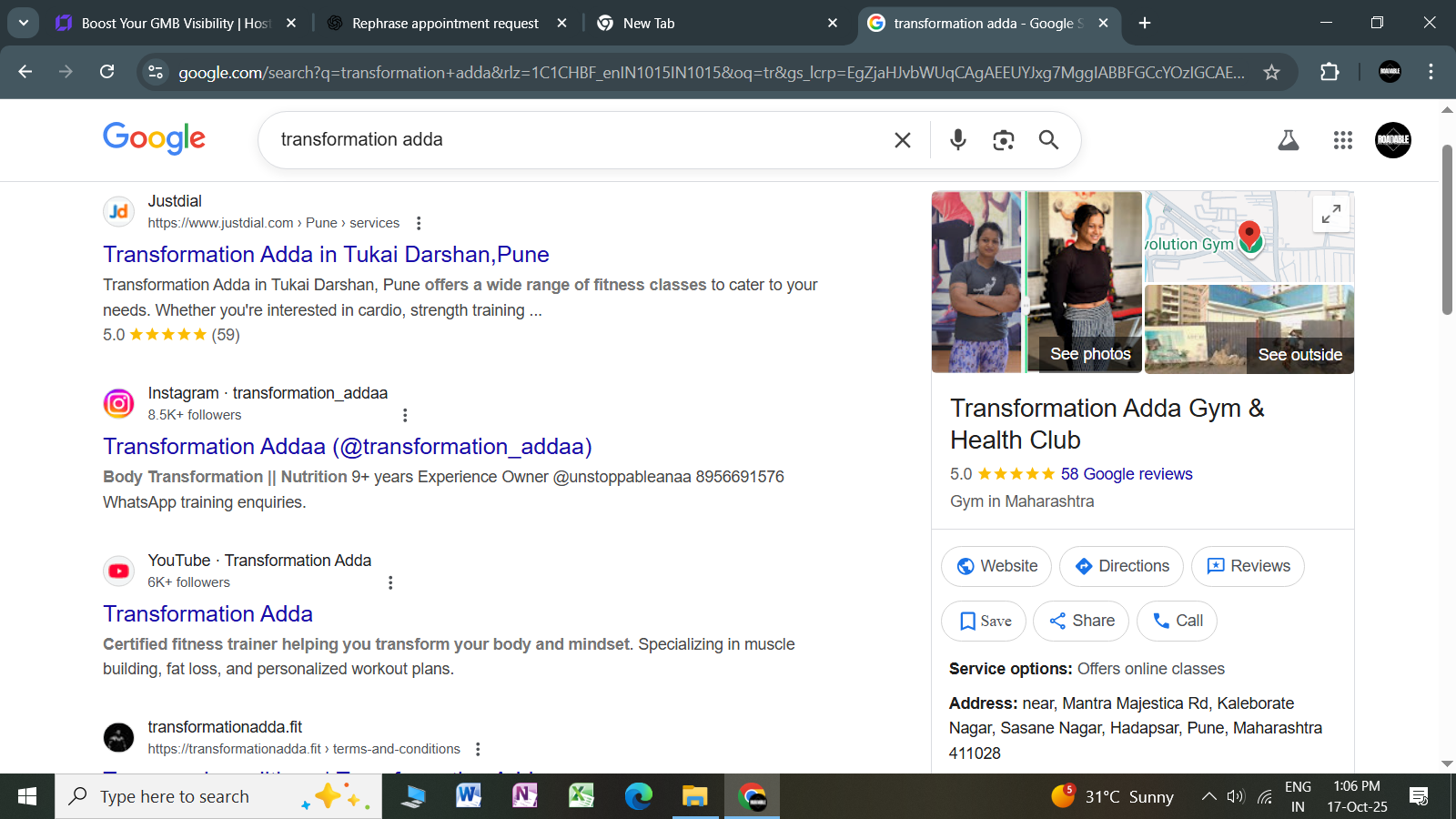The image size is (1456, 819).
Task: Close the Boost Your GMB Visibility tab
Action: coord(291,24)
